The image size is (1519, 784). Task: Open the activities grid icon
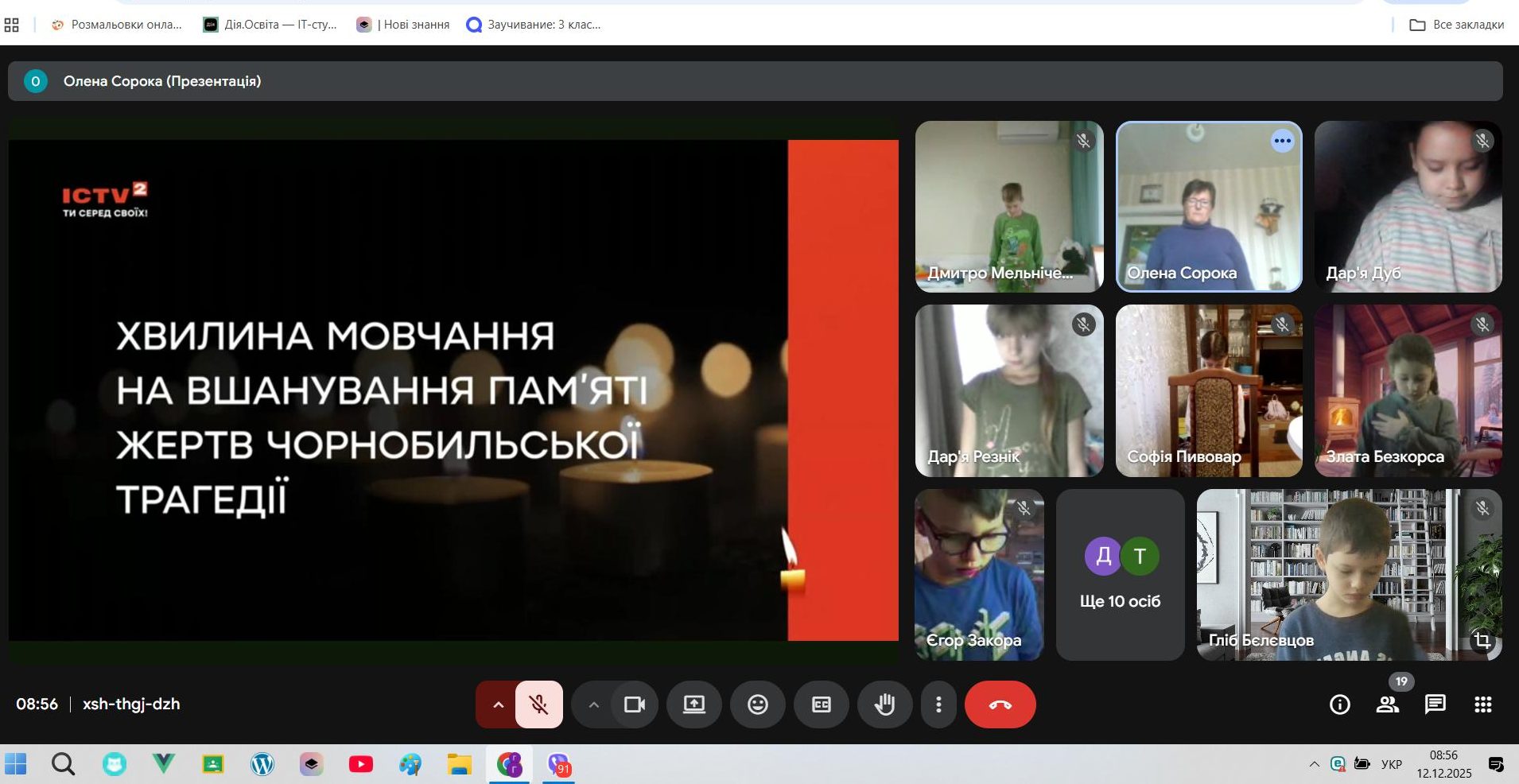point(1482,704)
